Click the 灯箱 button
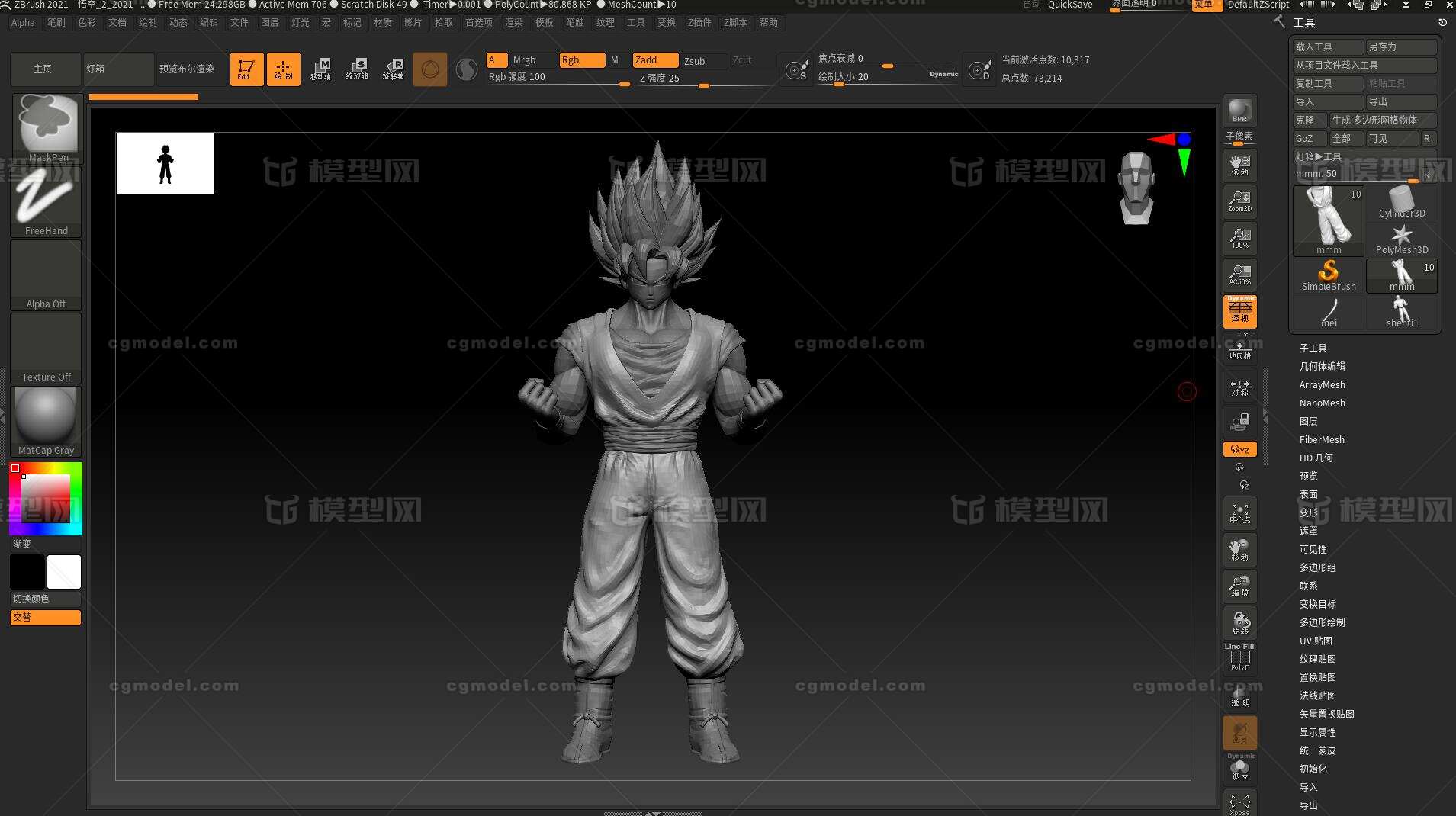Screen dimensions: 1456x816 click(x=118, y=69)
